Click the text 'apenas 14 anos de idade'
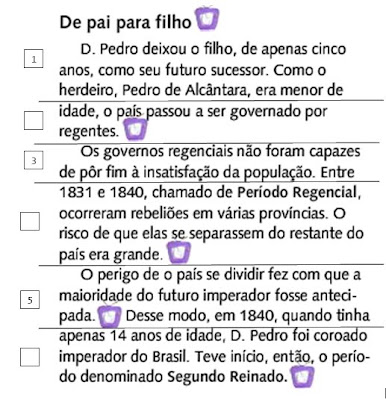386x400 pixels. (x=137, y=336)
